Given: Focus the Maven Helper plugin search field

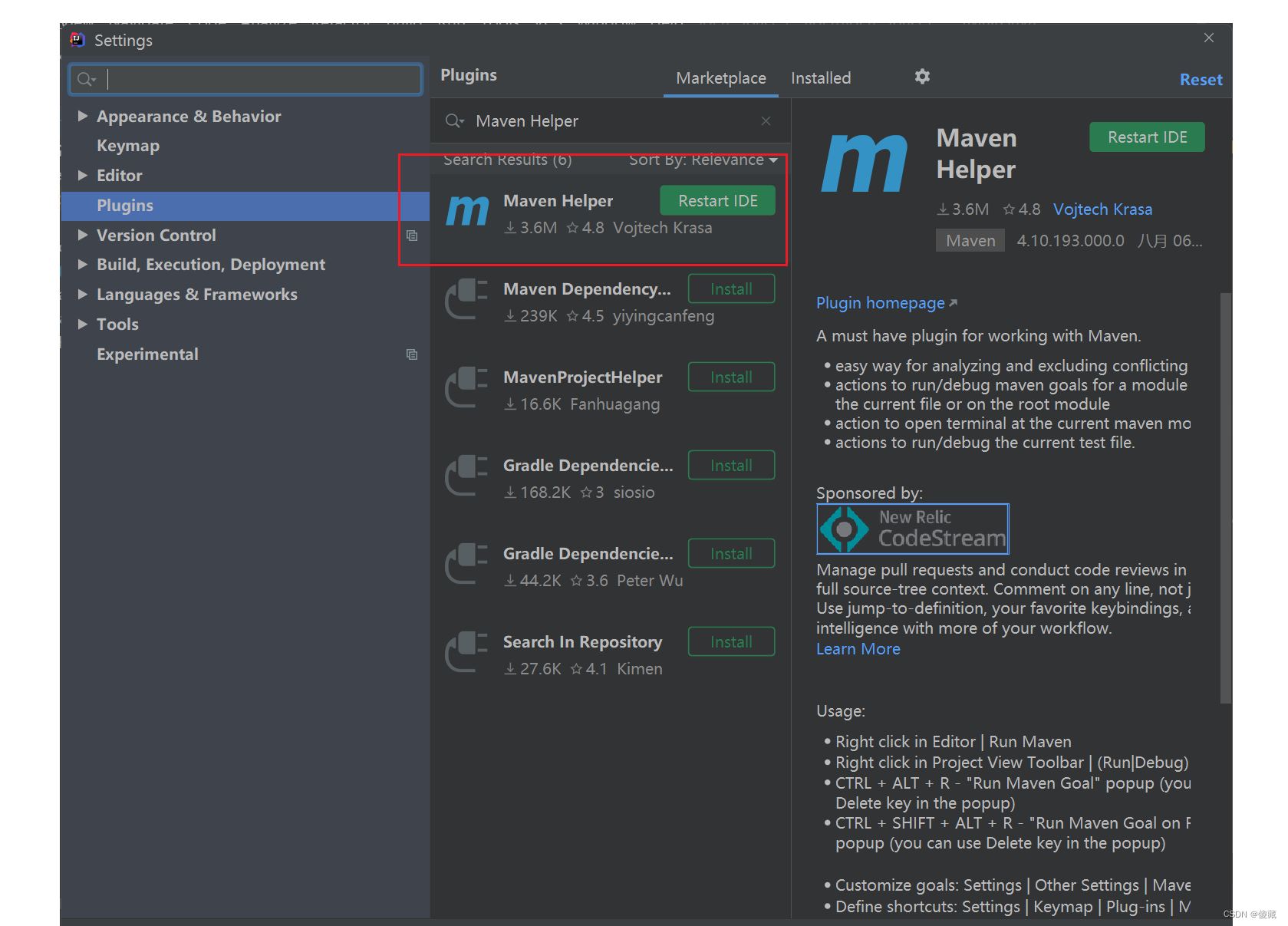Looking at the screenshot, I should (x=610, y=121).
